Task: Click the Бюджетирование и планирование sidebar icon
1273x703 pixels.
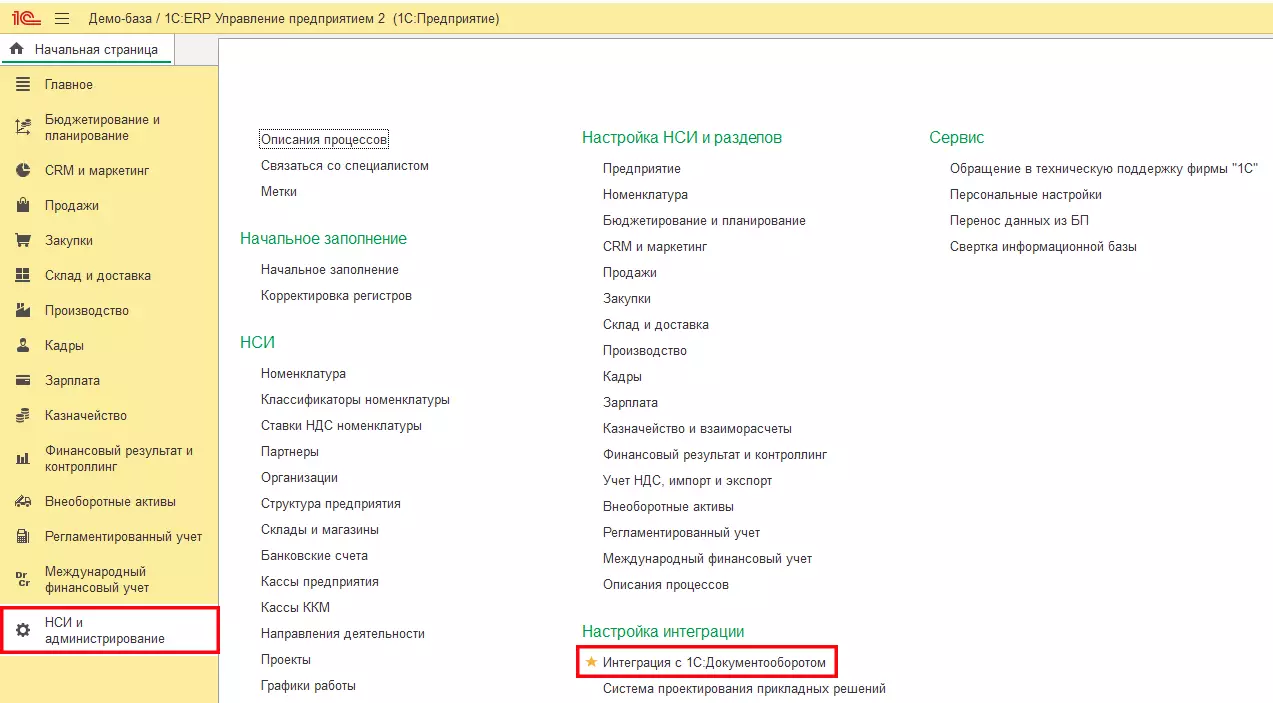Action: pyautogui.click(x=23, y=128)
